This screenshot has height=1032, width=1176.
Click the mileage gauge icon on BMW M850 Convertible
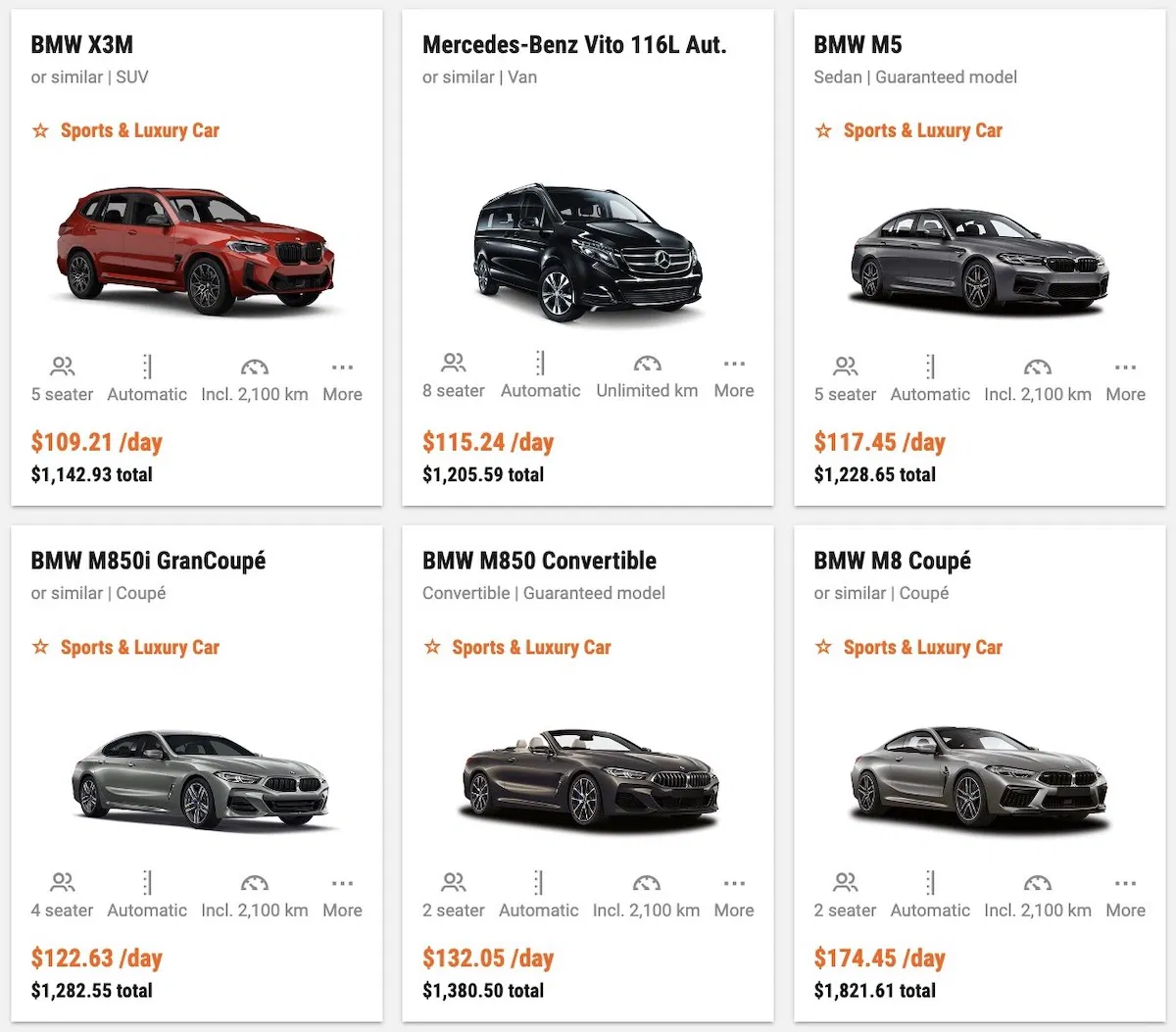pos(646,883)
